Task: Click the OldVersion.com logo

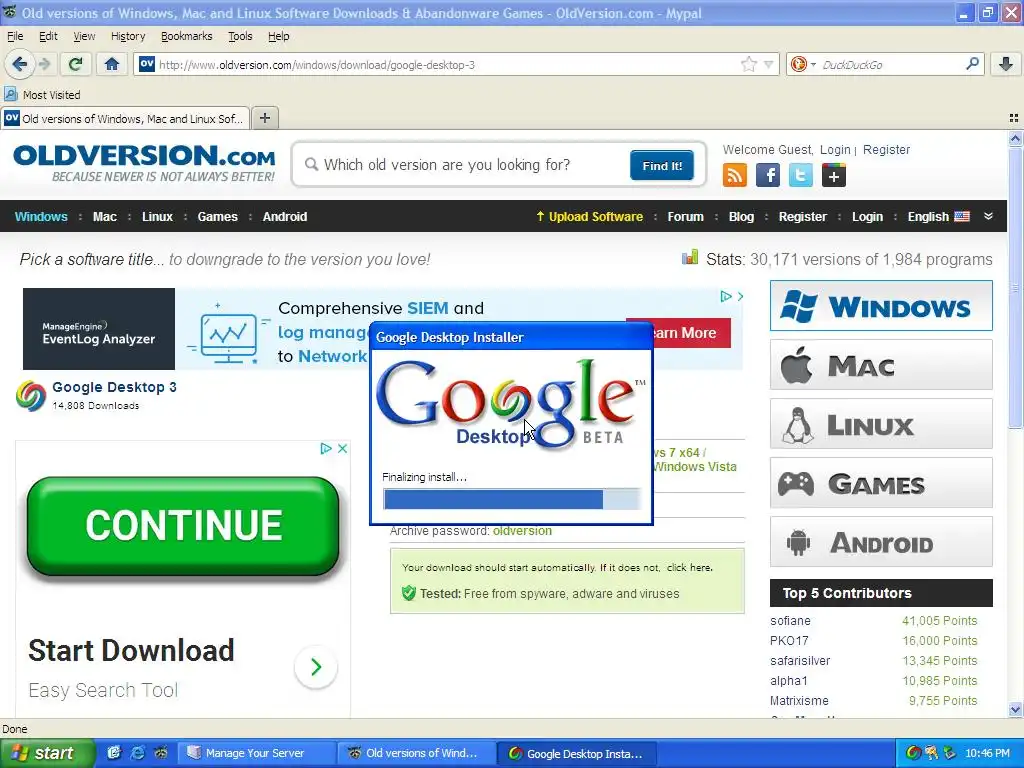Action: (144, 163)
